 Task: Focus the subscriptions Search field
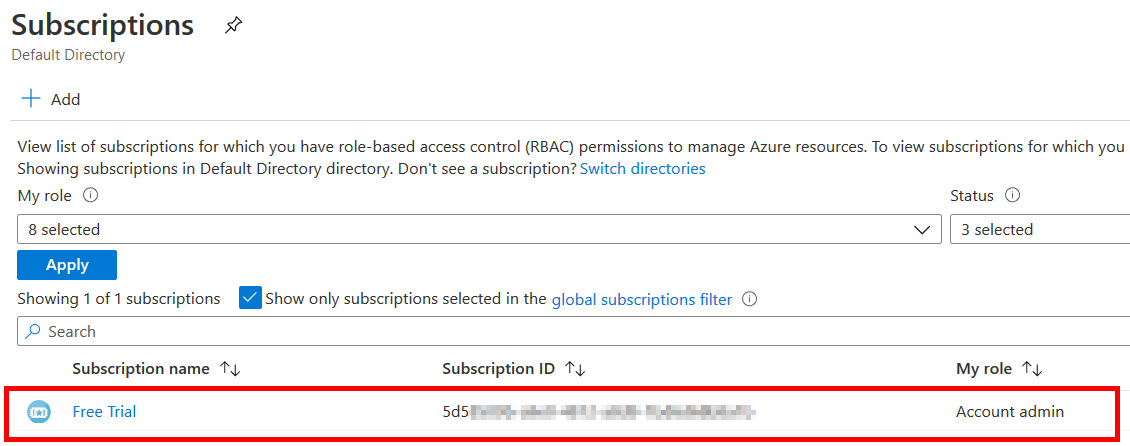pyautogui.click(x=574, y=331)
